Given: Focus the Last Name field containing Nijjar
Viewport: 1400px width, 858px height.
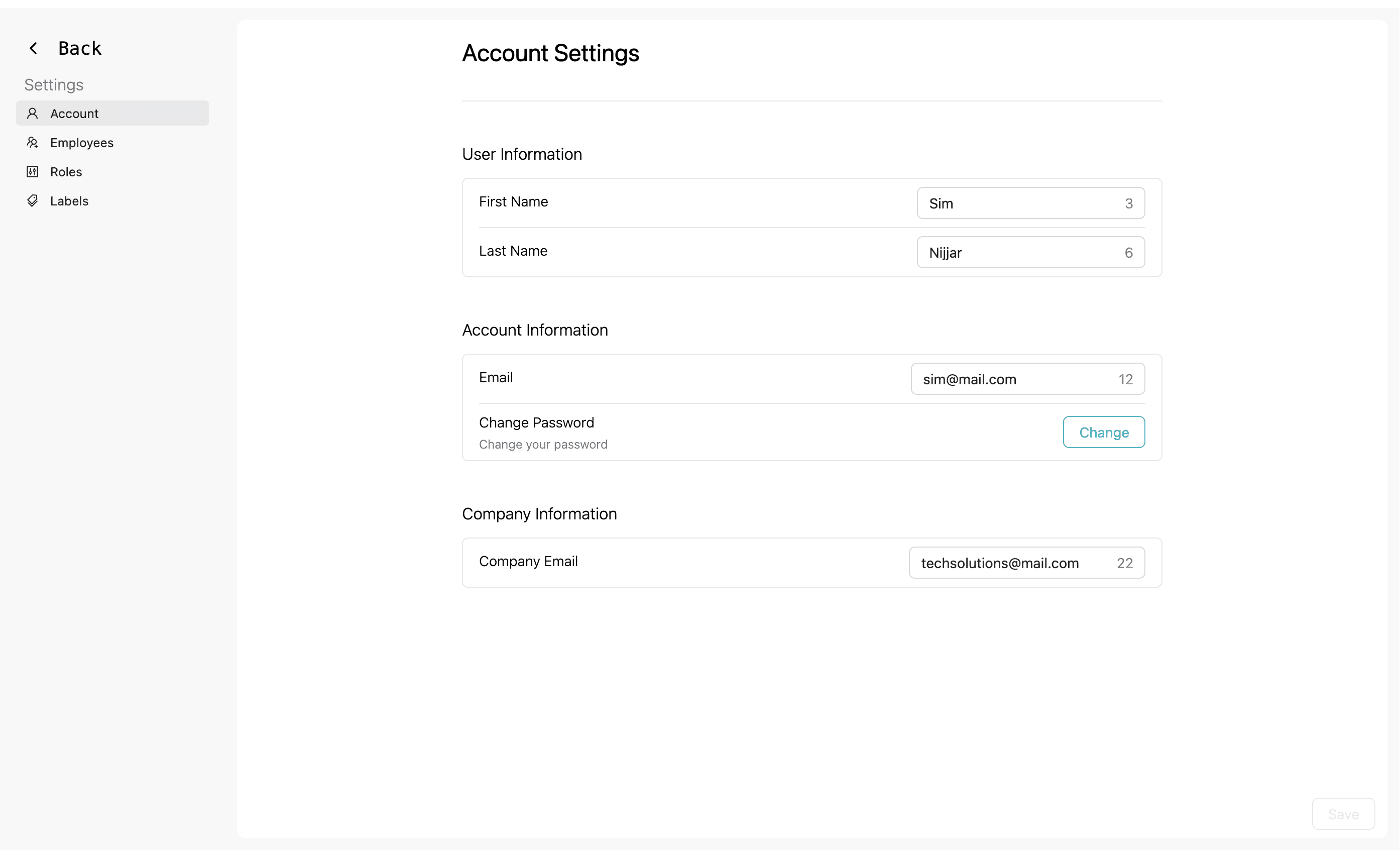Looking at the screenshot, I should [1031, 252].
